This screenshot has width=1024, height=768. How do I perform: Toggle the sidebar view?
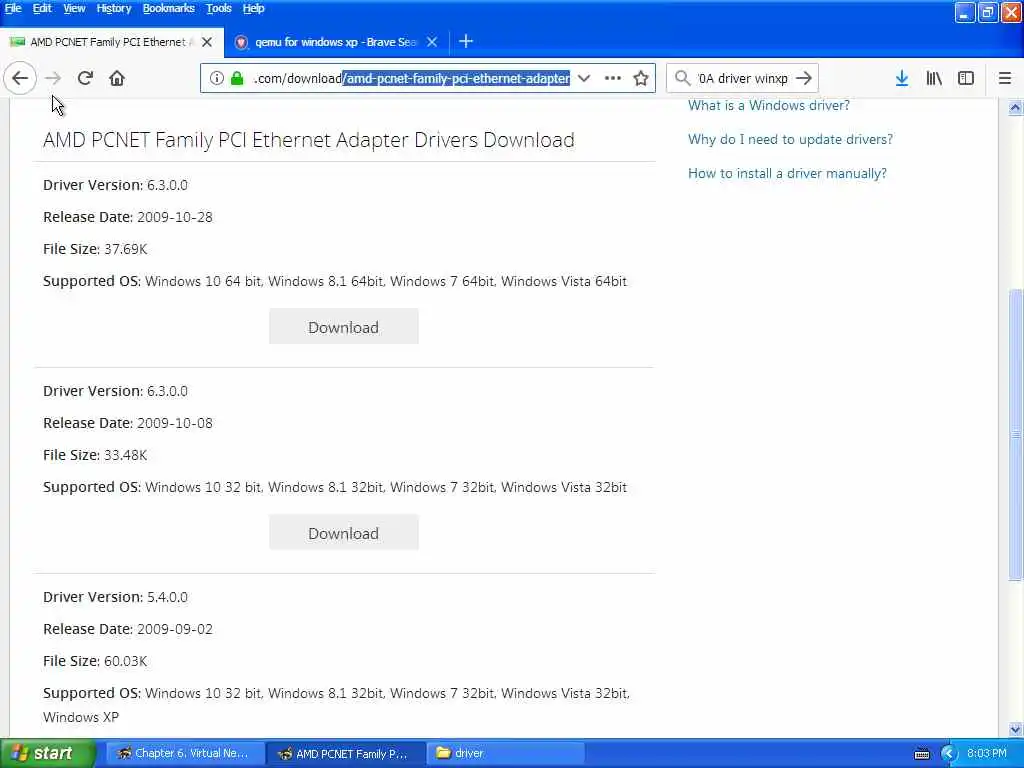click(x=966, y=78)
